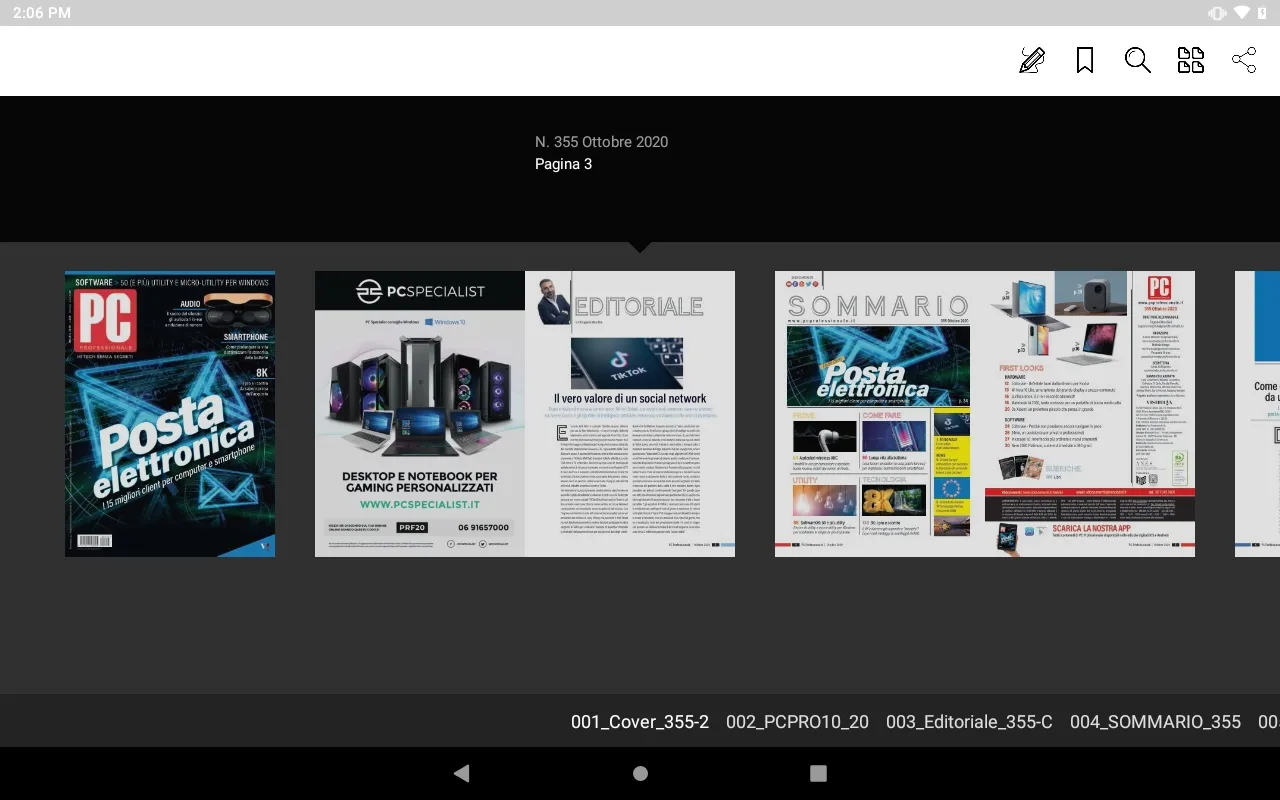Select 002_PCPRO10_20 page label
1280x800 pixels.
tap(797, 722)
